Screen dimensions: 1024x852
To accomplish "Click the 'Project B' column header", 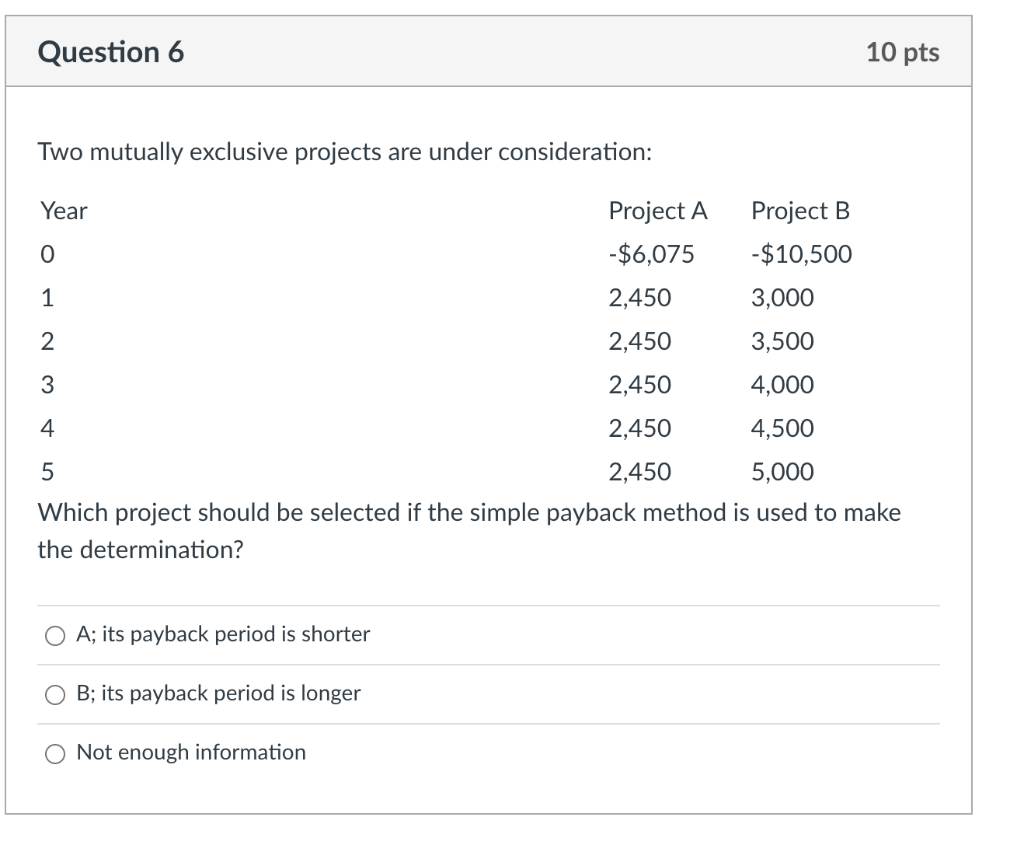I will click(x=800, y=210).
